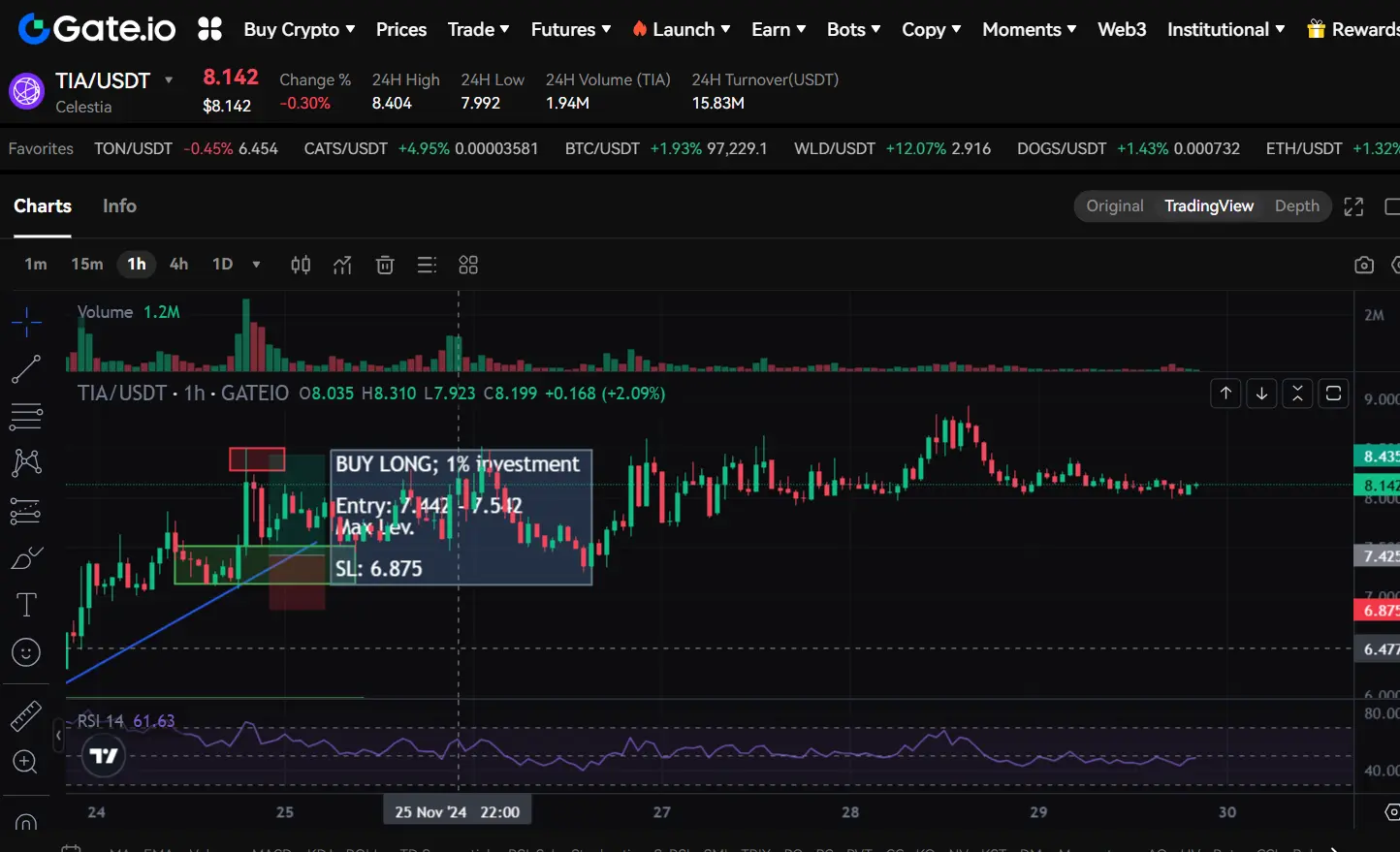The height and width of the screenshot is (852, 1400).
Task: Expand the Buy Crypto menu
Action: coord(300,29)
